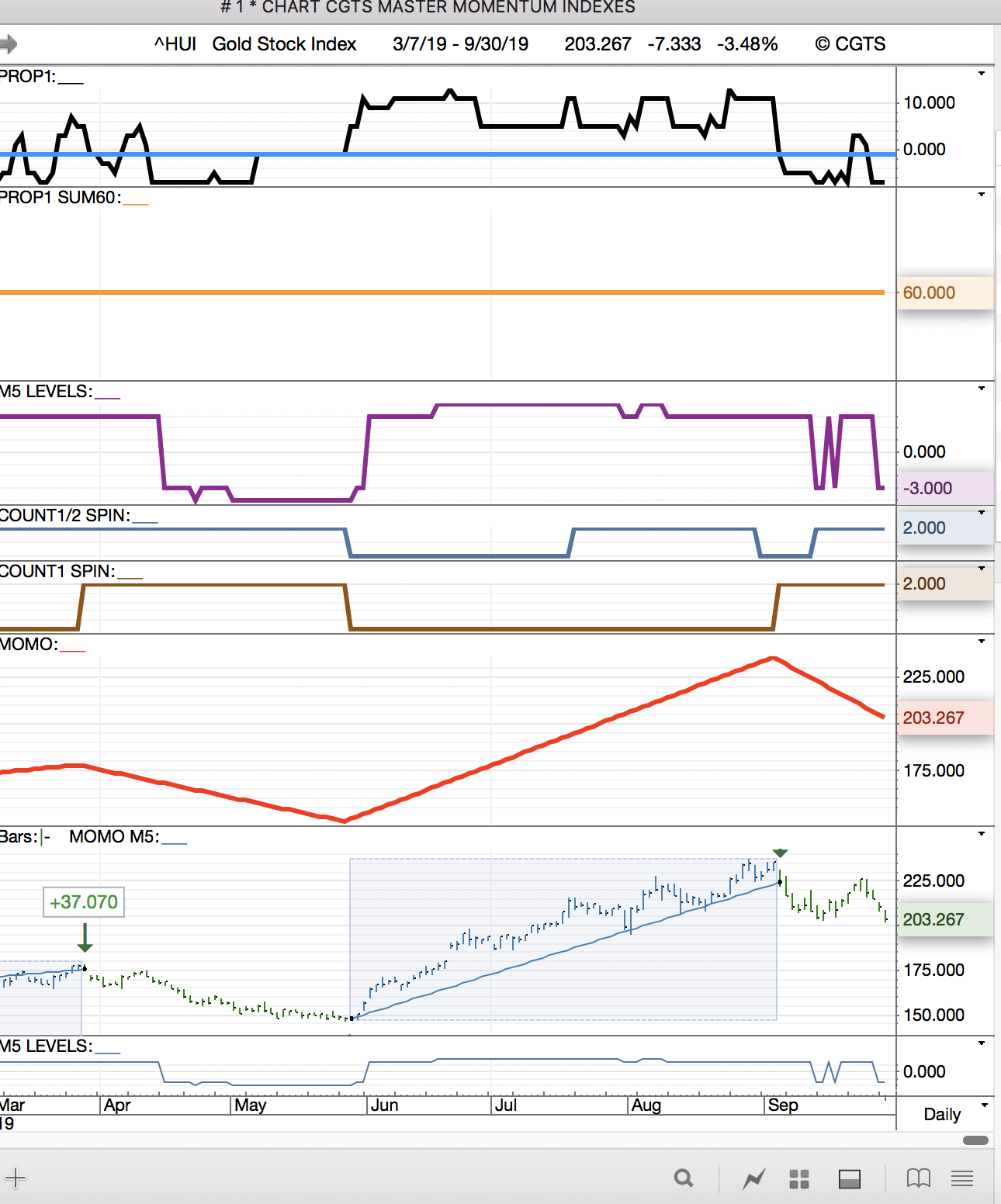The image size is (1001, 1204).
Task: Click the -3.48% percent change value
Action: 747,44
